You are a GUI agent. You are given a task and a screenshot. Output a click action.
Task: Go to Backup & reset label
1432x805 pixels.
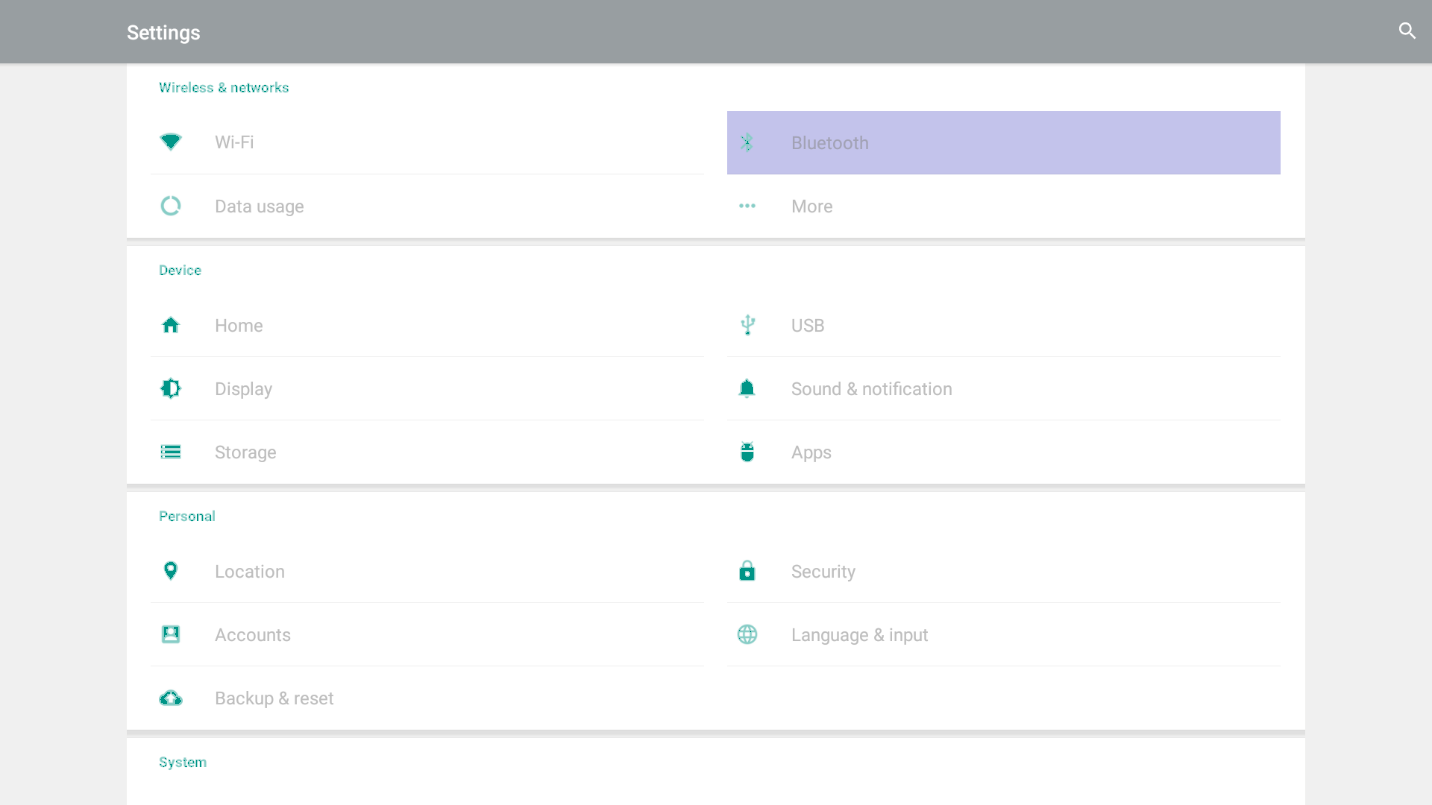[x=274, y=698]
